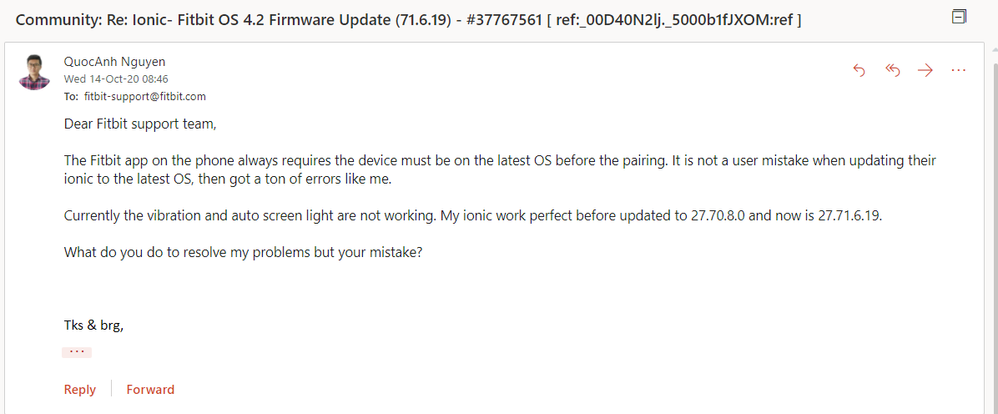Screen dimensions: 998x414
Task: Click the 'Tks & brg,' closing line
Action: [x=94, y=324]
